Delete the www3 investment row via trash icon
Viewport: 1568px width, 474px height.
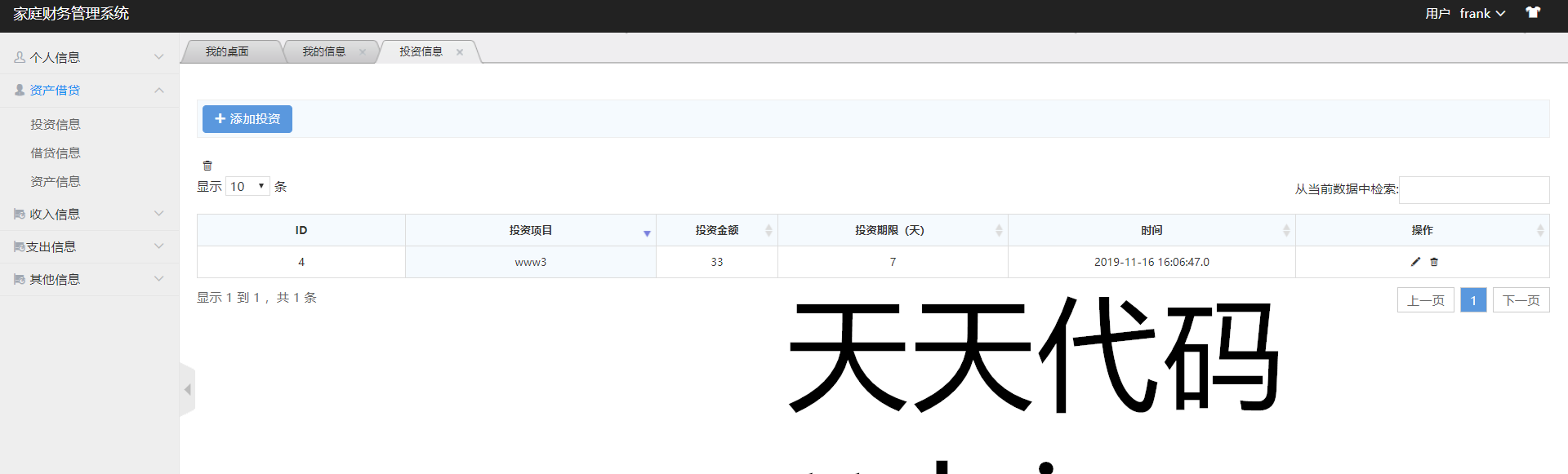coord(1434,262)
